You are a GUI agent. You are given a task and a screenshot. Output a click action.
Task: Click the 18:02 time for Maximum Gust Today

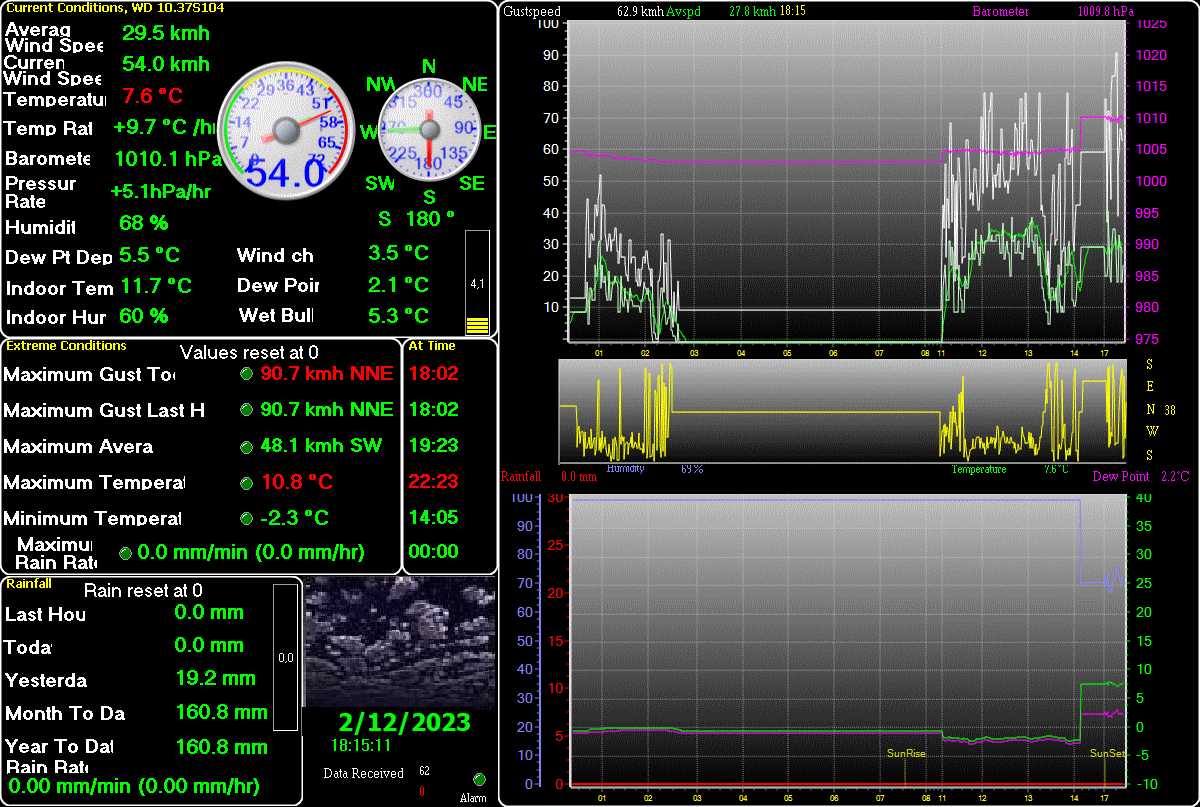(433, 373)
